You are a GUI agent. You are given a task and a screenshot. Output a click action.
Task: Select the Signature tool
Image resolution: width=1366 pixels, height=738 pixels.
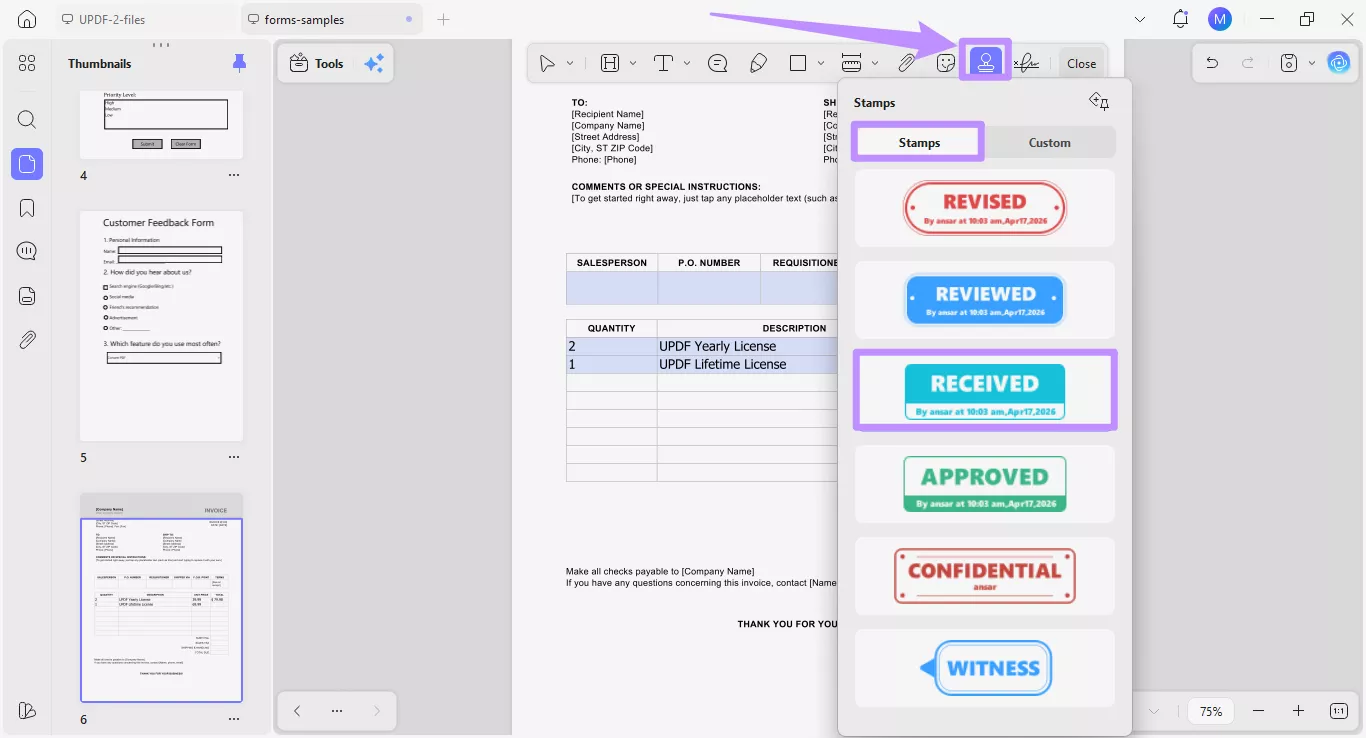1026,63
